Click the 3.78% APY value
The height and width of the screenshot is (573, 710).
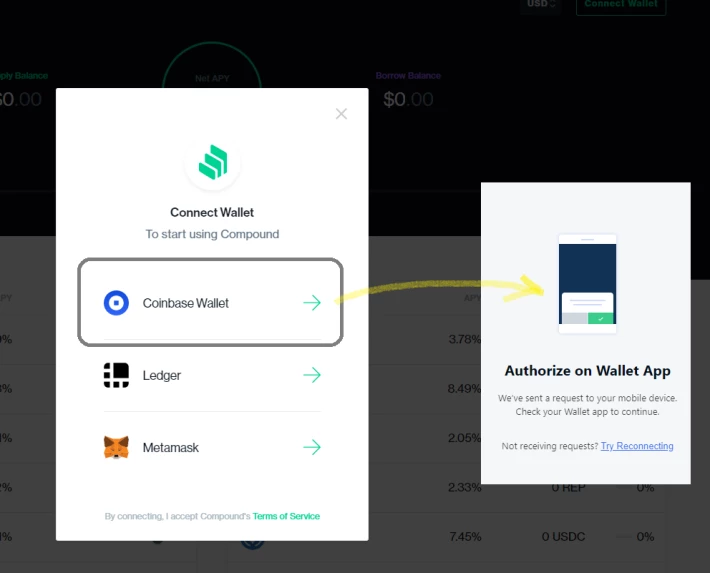465,339
